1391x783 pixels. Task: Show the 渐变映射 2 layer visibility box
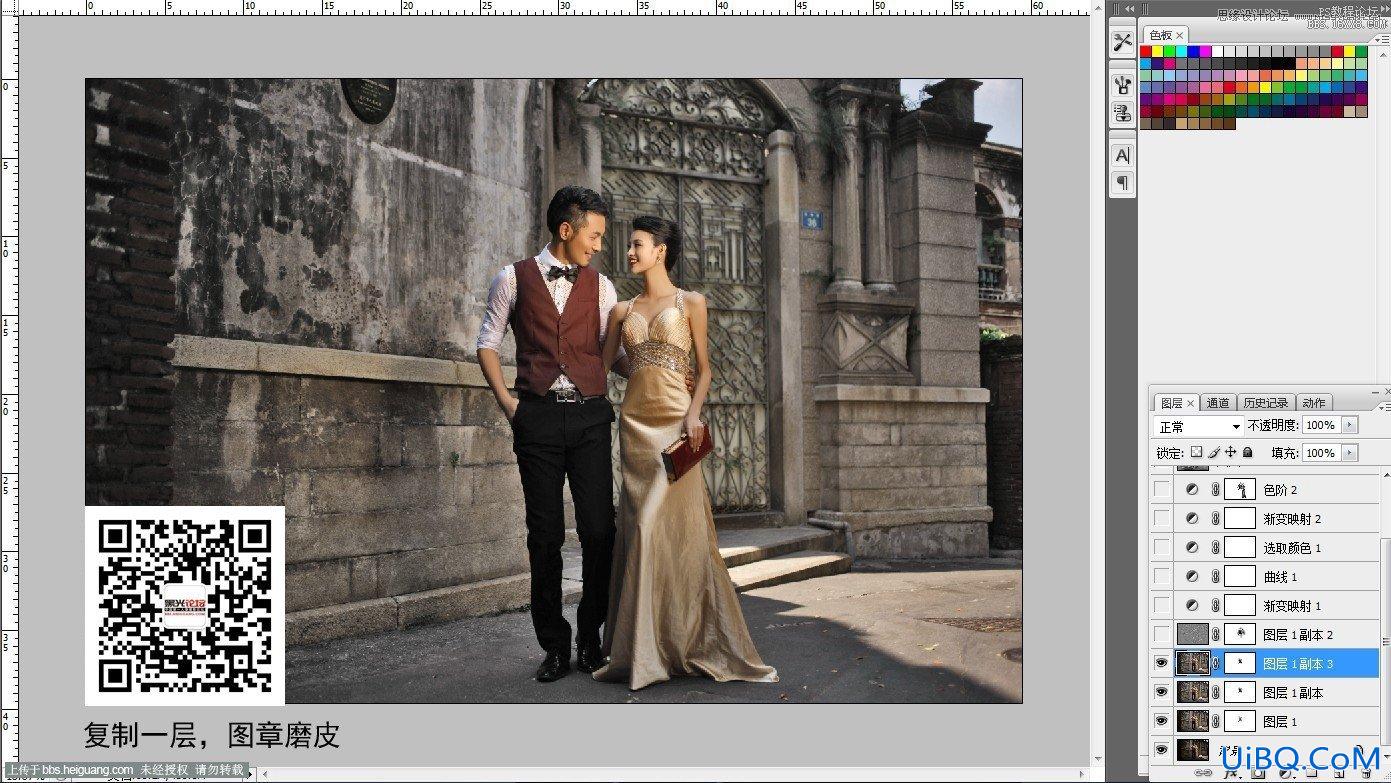point(1161,519)
